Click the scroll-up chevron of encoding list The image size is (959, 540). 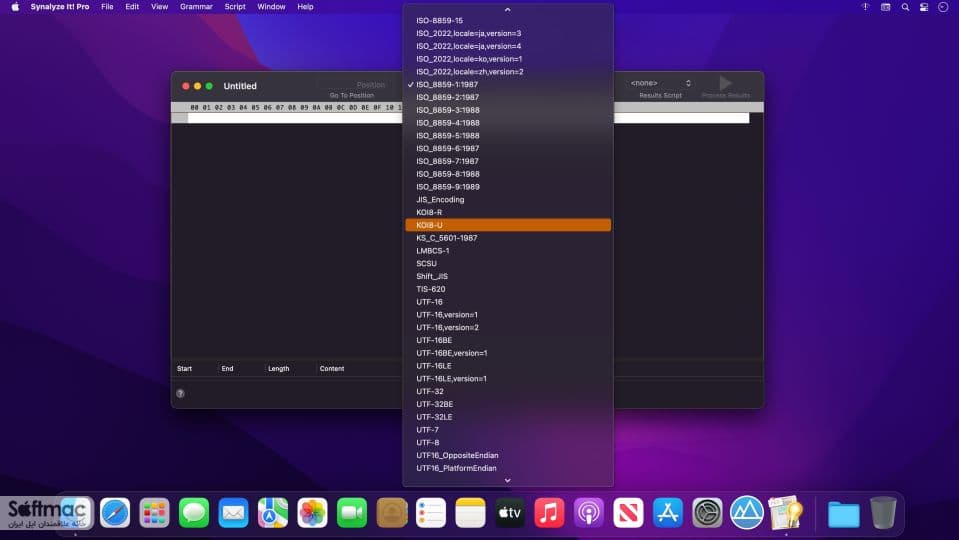(x=507, y=10)
